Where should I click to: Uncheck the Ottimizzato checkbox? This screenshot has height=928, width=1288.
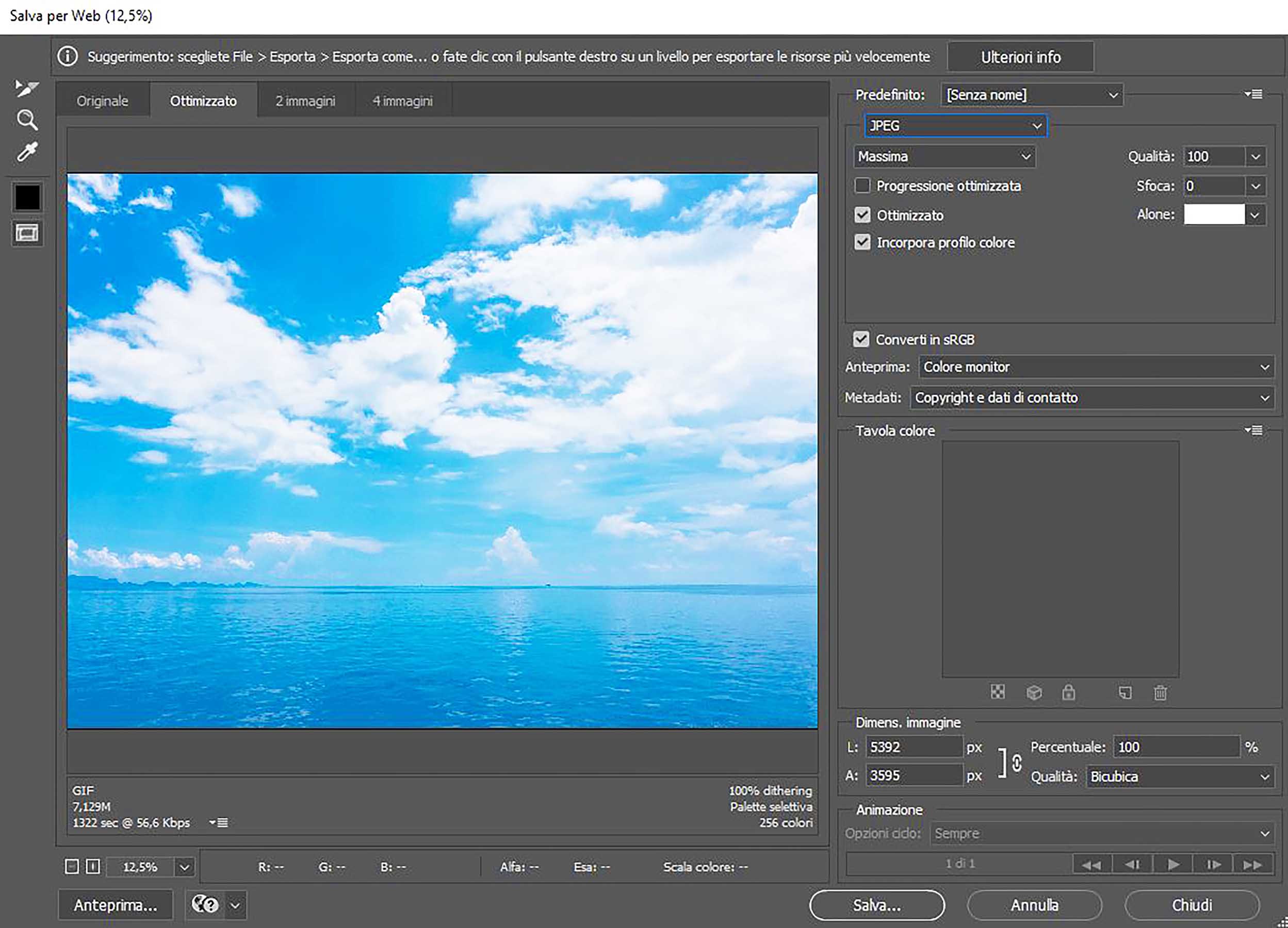coord(862,214)
